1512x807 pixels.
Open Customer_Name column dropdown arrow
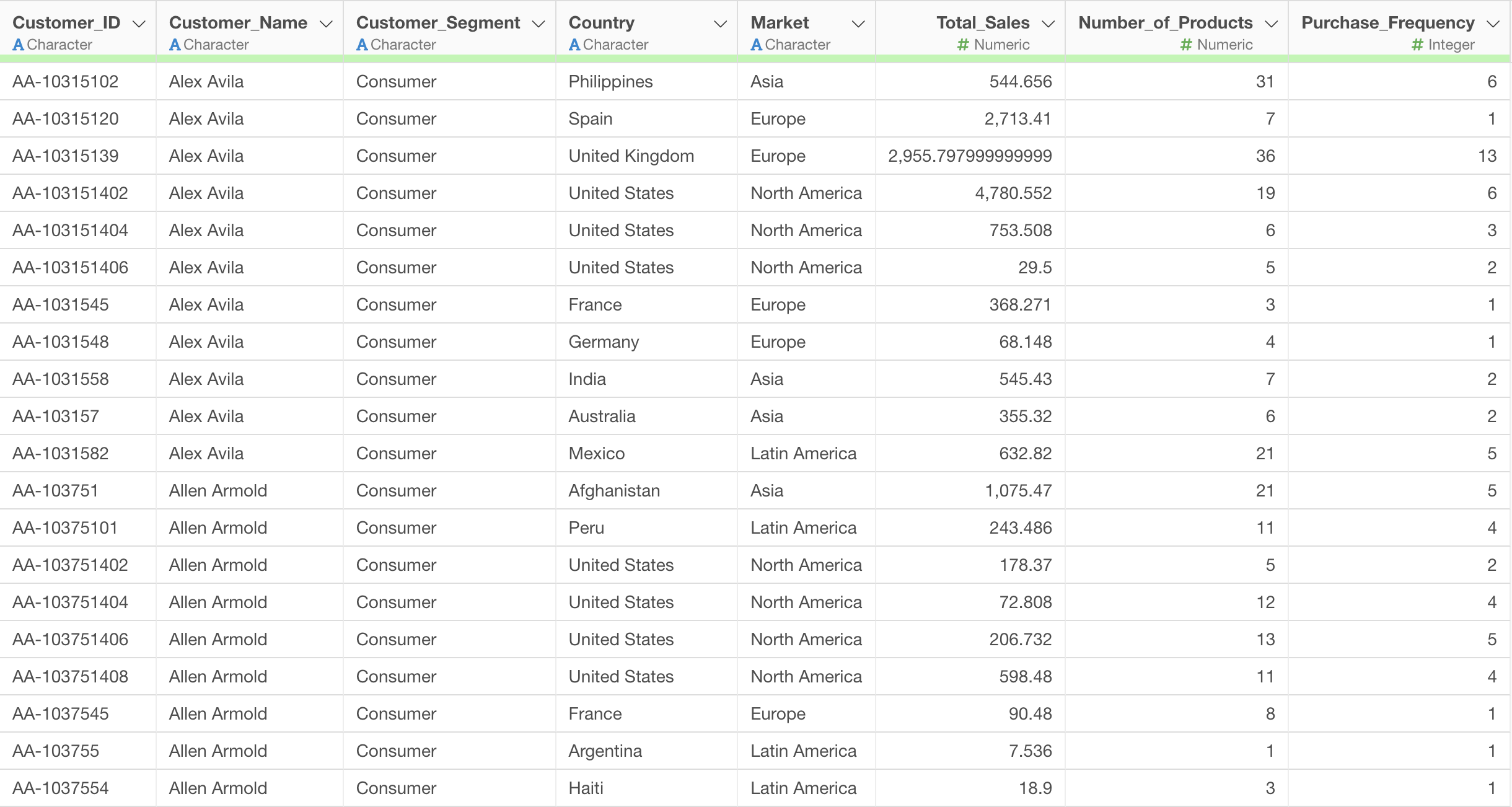[x=326, y=24]
